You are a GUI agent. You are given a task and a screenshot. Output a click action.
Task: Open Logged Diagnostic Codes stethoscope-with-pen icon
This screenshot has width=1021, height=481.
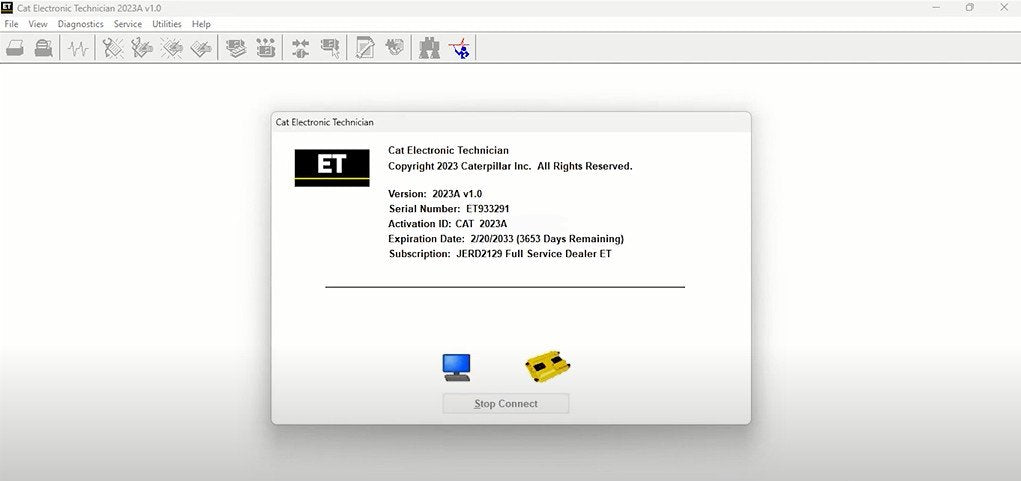pos(142,48)
